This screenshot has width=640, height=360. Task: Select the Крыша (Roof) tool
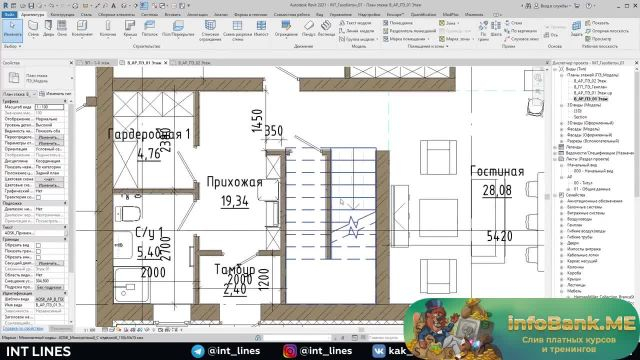(x=130, y=29)
